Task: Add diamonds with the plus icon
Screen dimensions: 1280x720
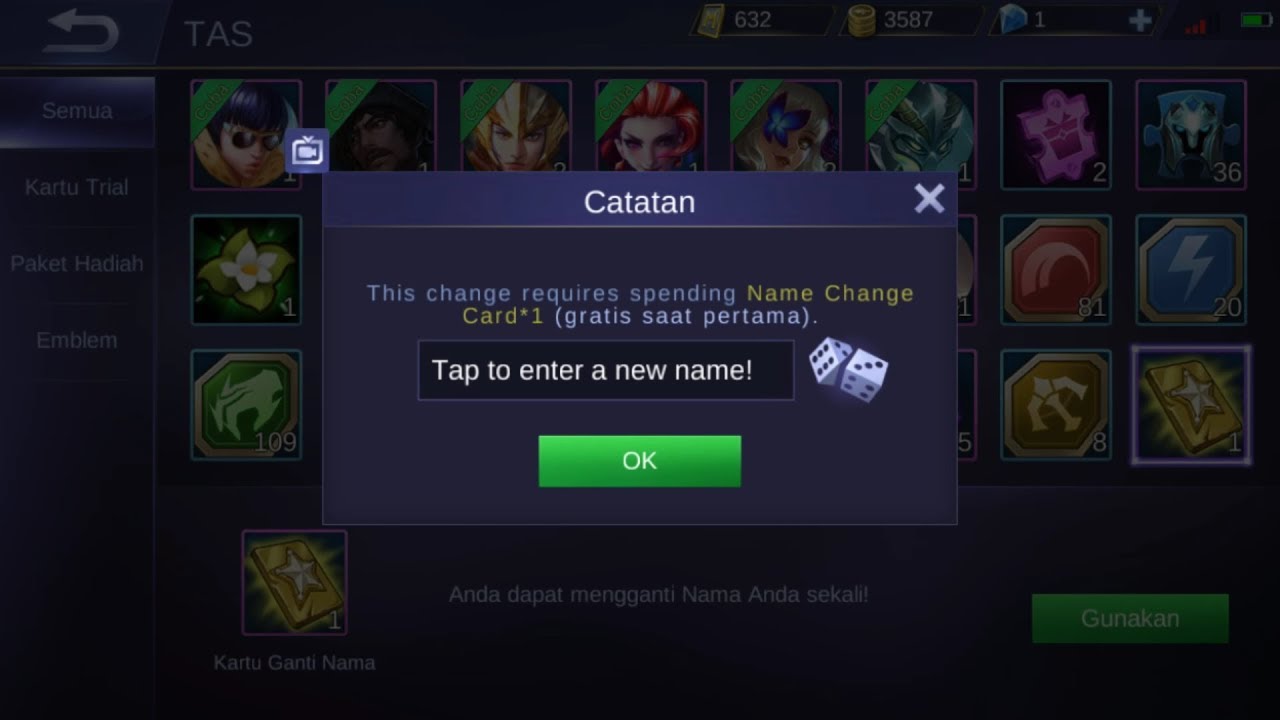Action: pos(1140,21)
